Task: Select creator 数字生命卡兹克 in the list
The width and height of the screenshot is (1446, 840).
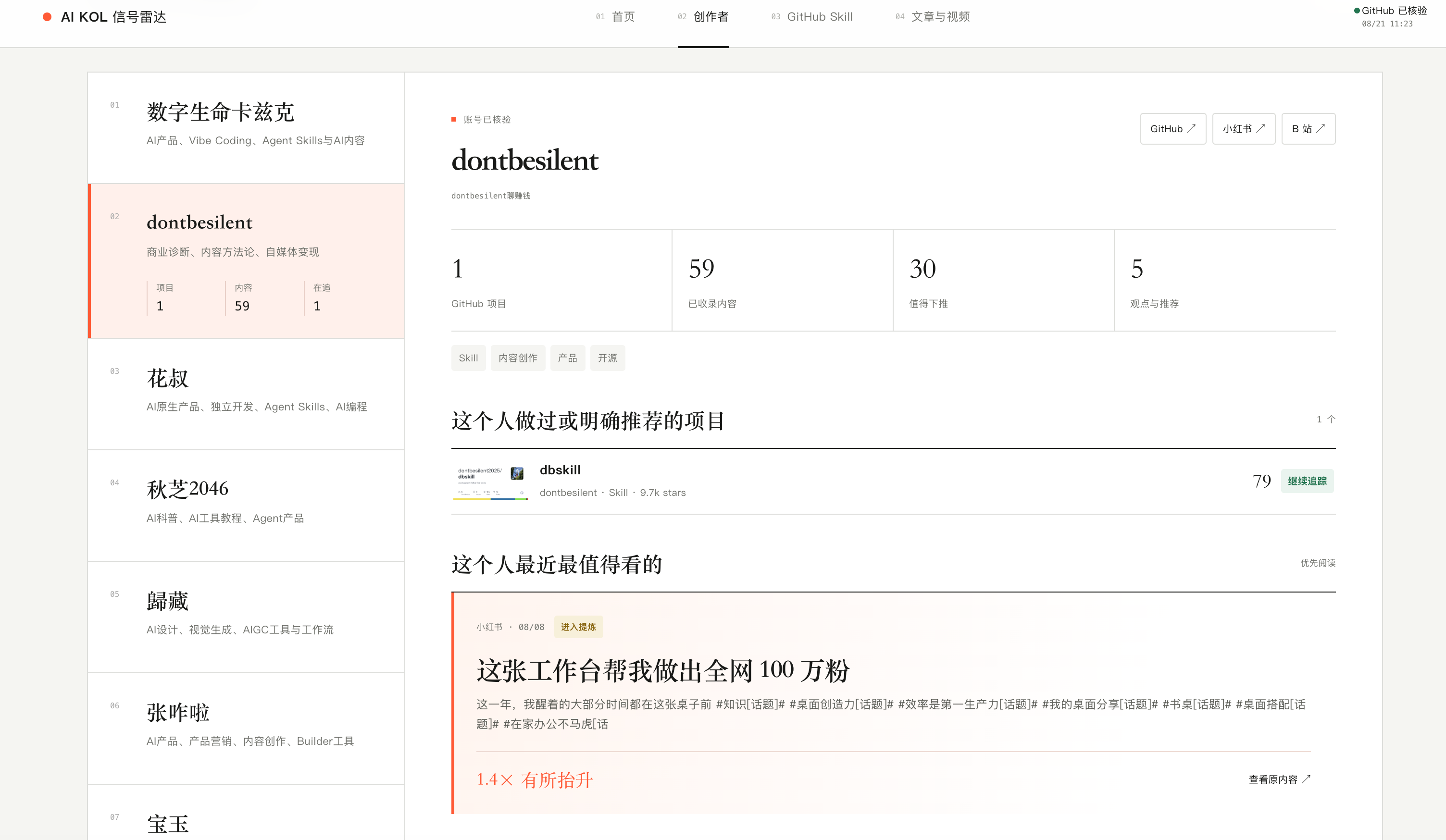Action: 246,128
